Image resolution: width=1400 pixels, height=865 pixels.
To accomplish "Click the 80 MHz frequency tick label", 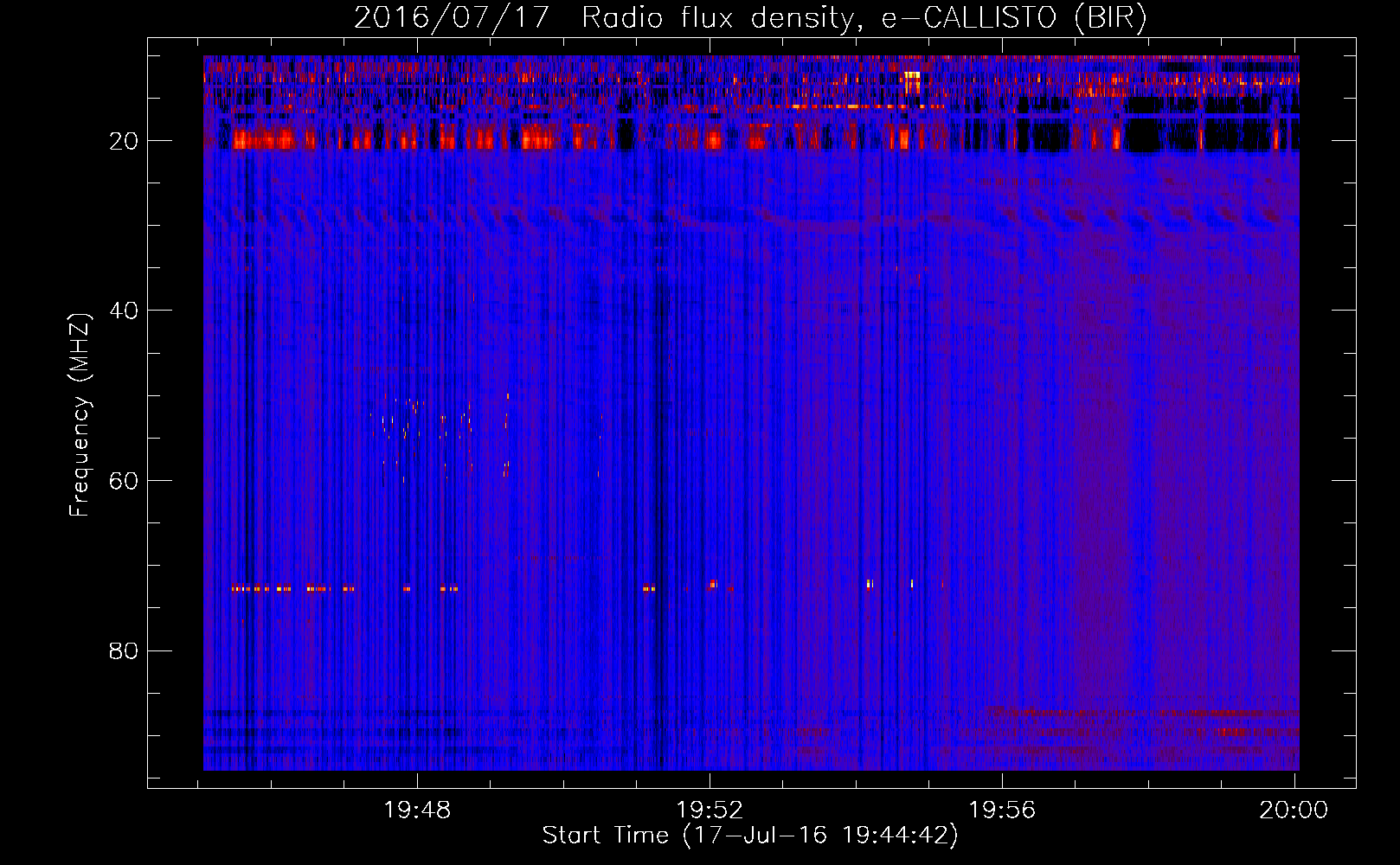I will click(124, 650).
